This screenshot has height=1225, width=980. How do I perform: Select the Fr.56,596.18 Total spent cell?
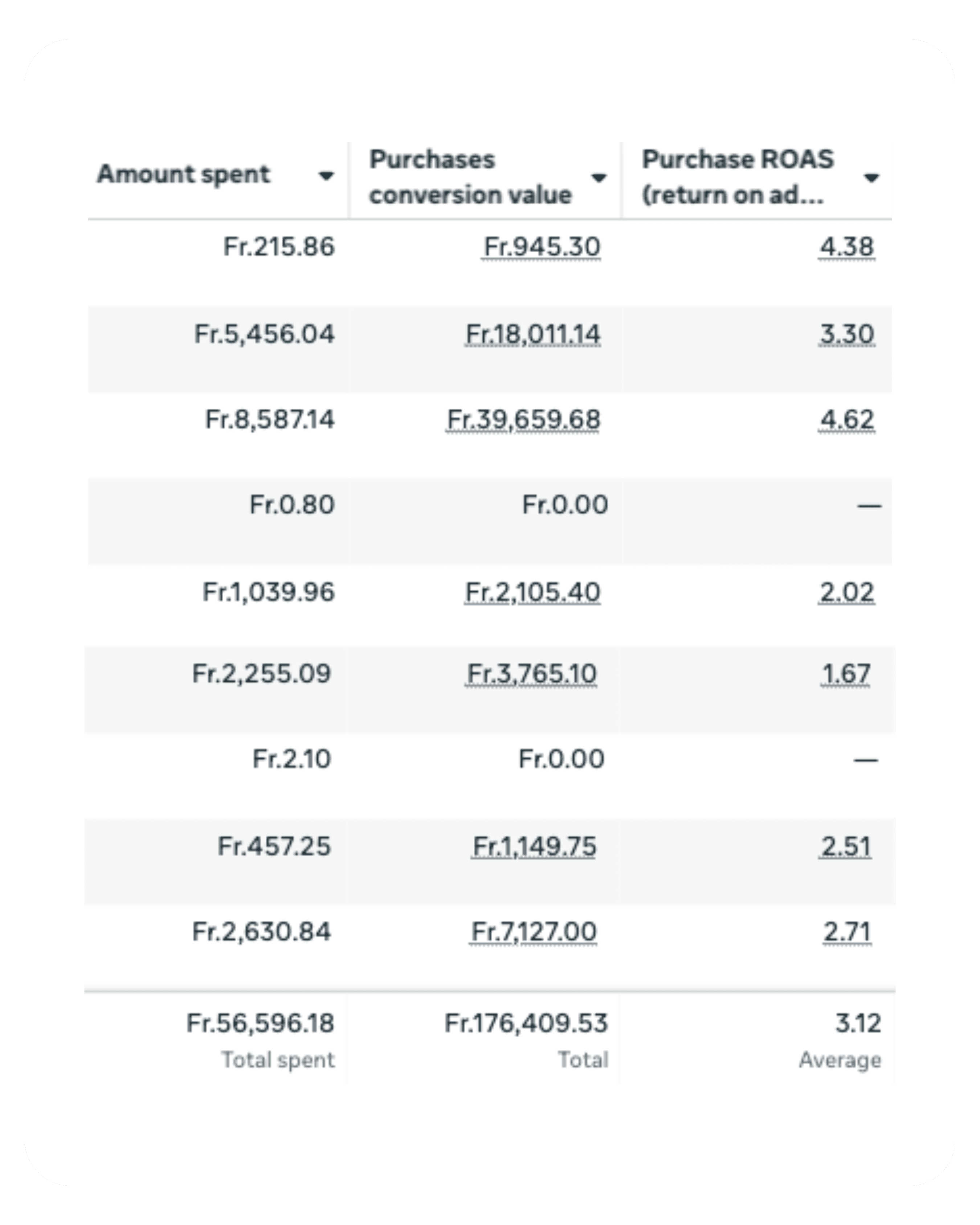260,1023
